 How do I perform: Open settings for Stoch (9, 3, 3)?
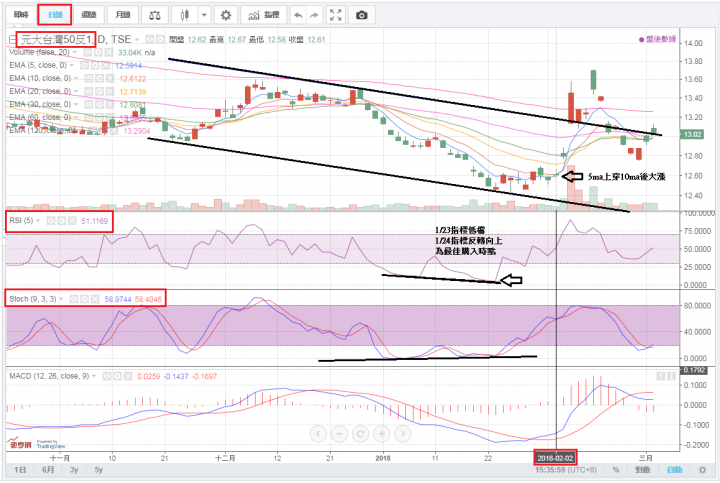[84, 299]
